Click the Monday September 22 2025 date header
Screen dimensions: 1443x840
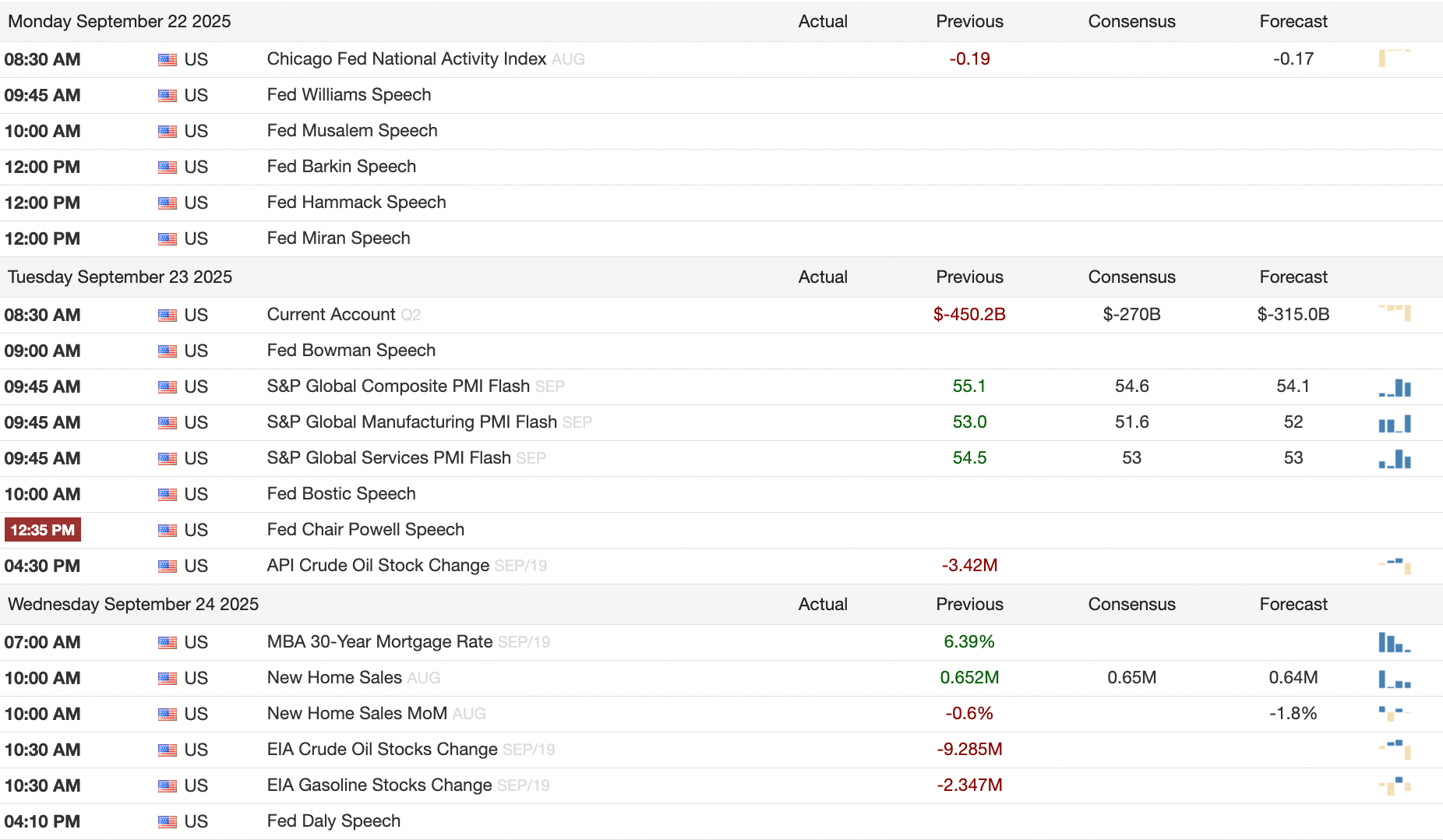(x=119, y=21)
